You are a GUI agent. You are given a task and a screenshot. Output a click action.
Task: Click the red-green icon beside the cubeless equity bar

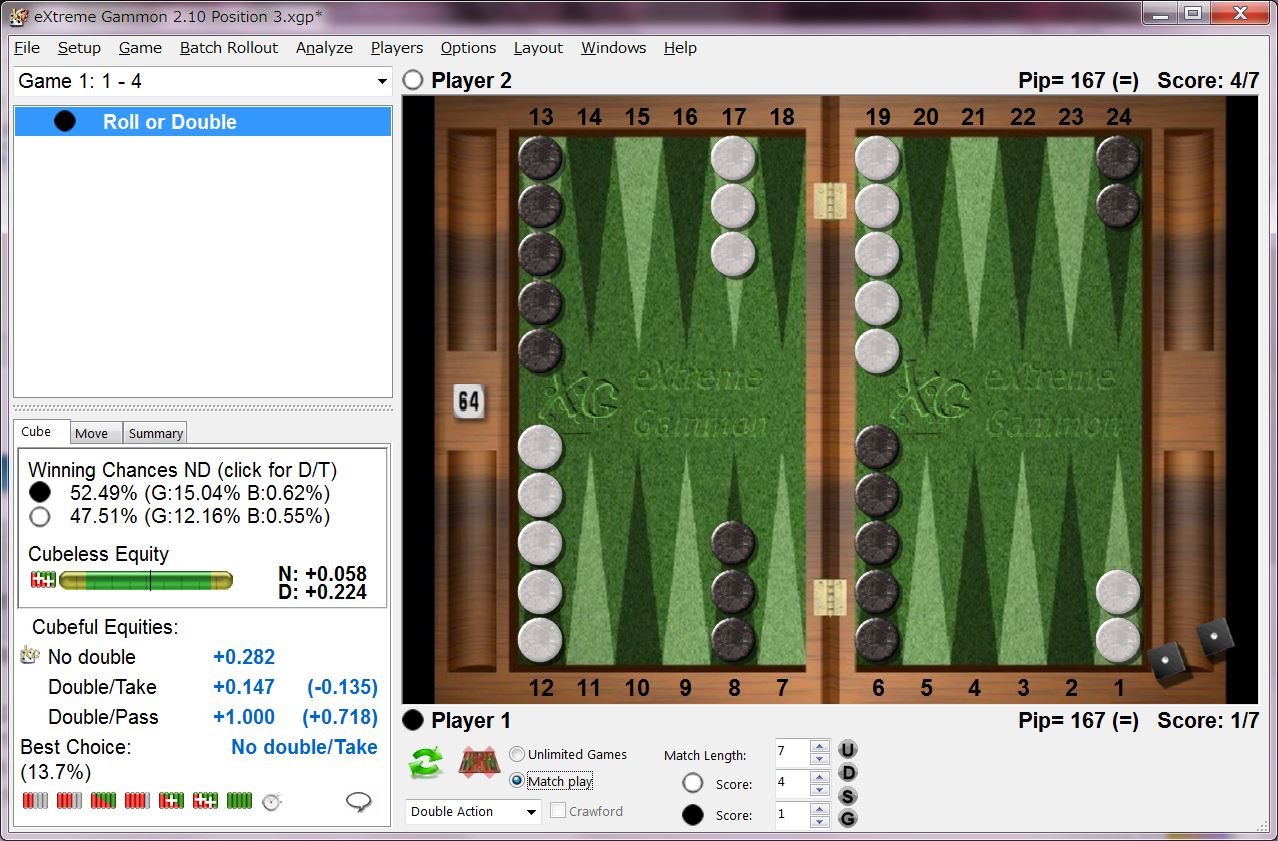pos(43,580)
